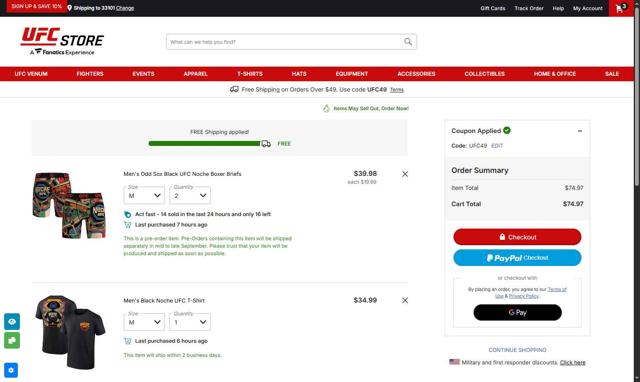This screenshot has height=382, width=640.
Task: Open Size dropdown for Noche T-Shirt
Action: pyautogui.click(x=144, y=322)
